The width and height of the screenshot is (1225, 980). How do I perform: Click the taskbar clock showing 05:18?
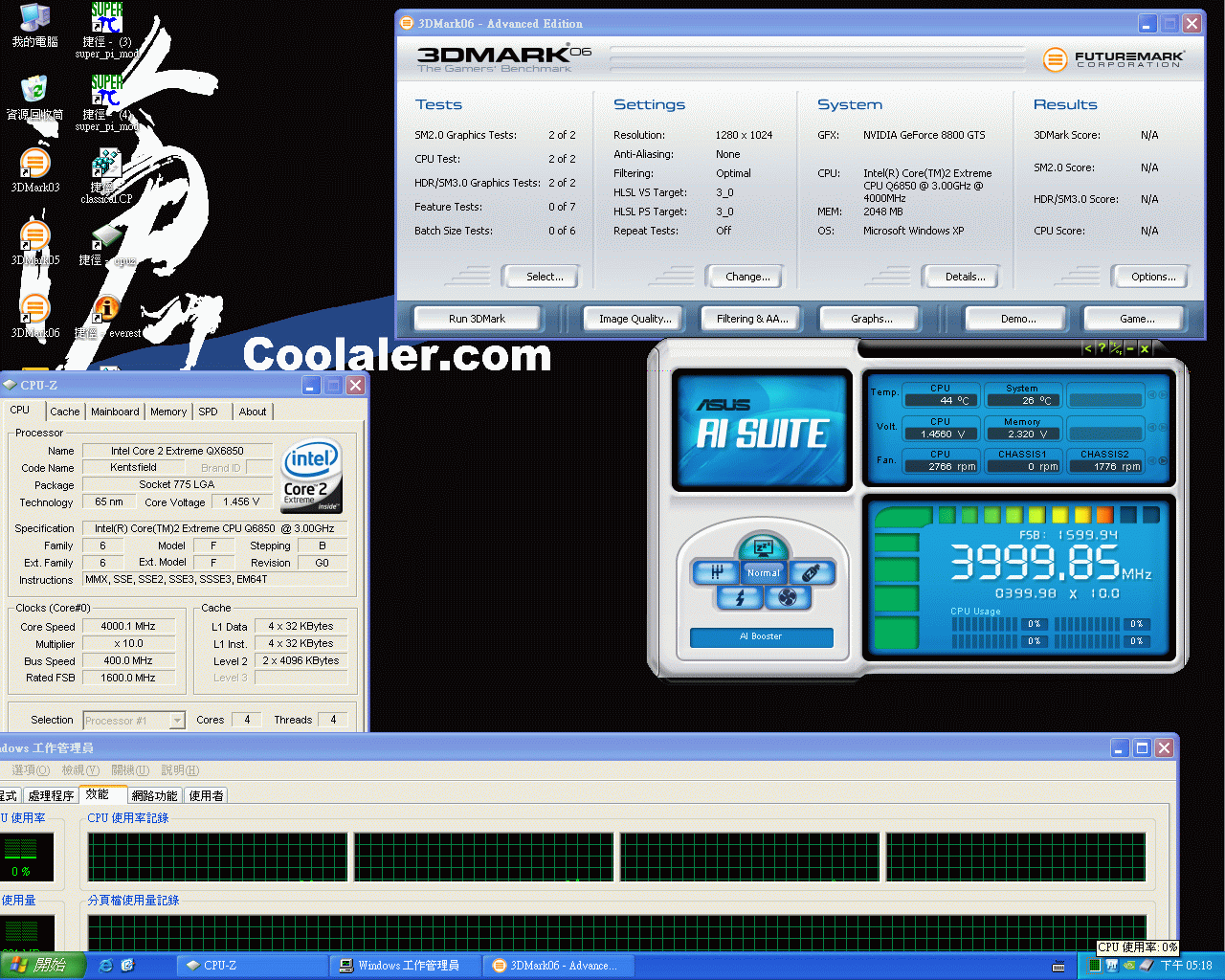coord(1187,966)
